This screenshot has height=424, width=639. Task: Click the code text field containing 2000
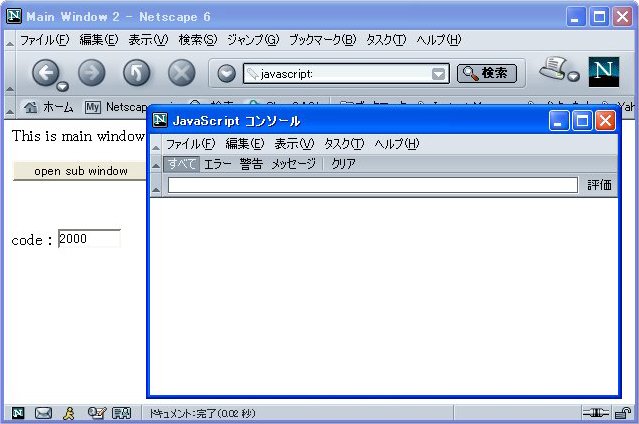pos(89,238)
